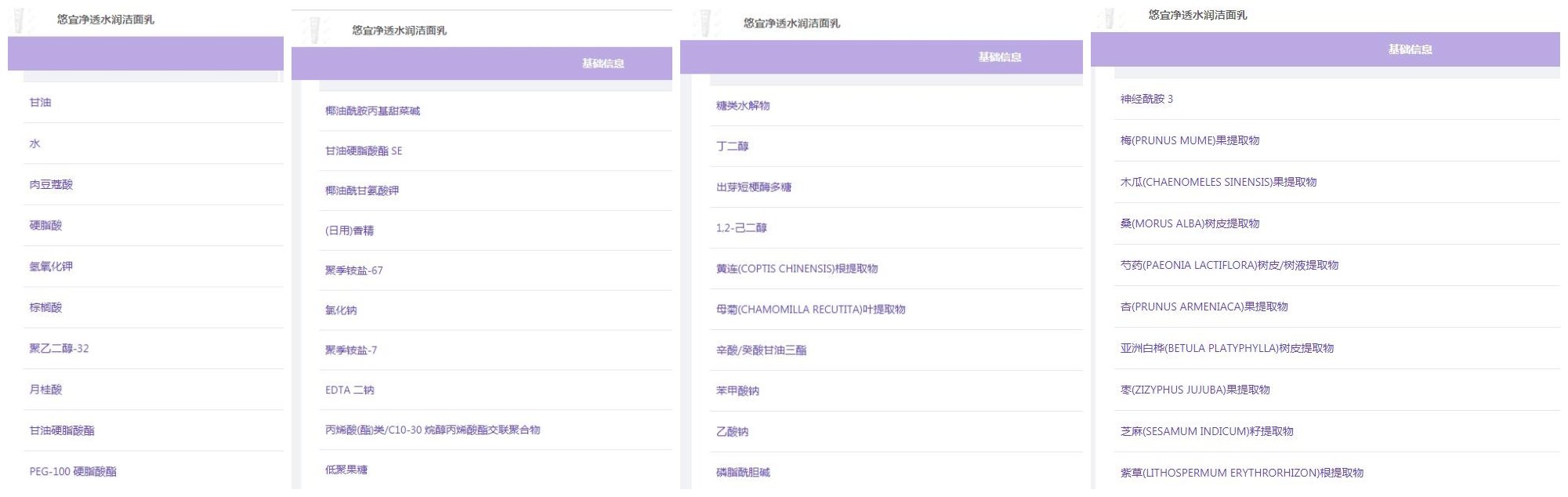Click the 肉豆蔻酸 ingredient
The height and width of the screenshot is (497, 1568).
click(x=51, y=185)
